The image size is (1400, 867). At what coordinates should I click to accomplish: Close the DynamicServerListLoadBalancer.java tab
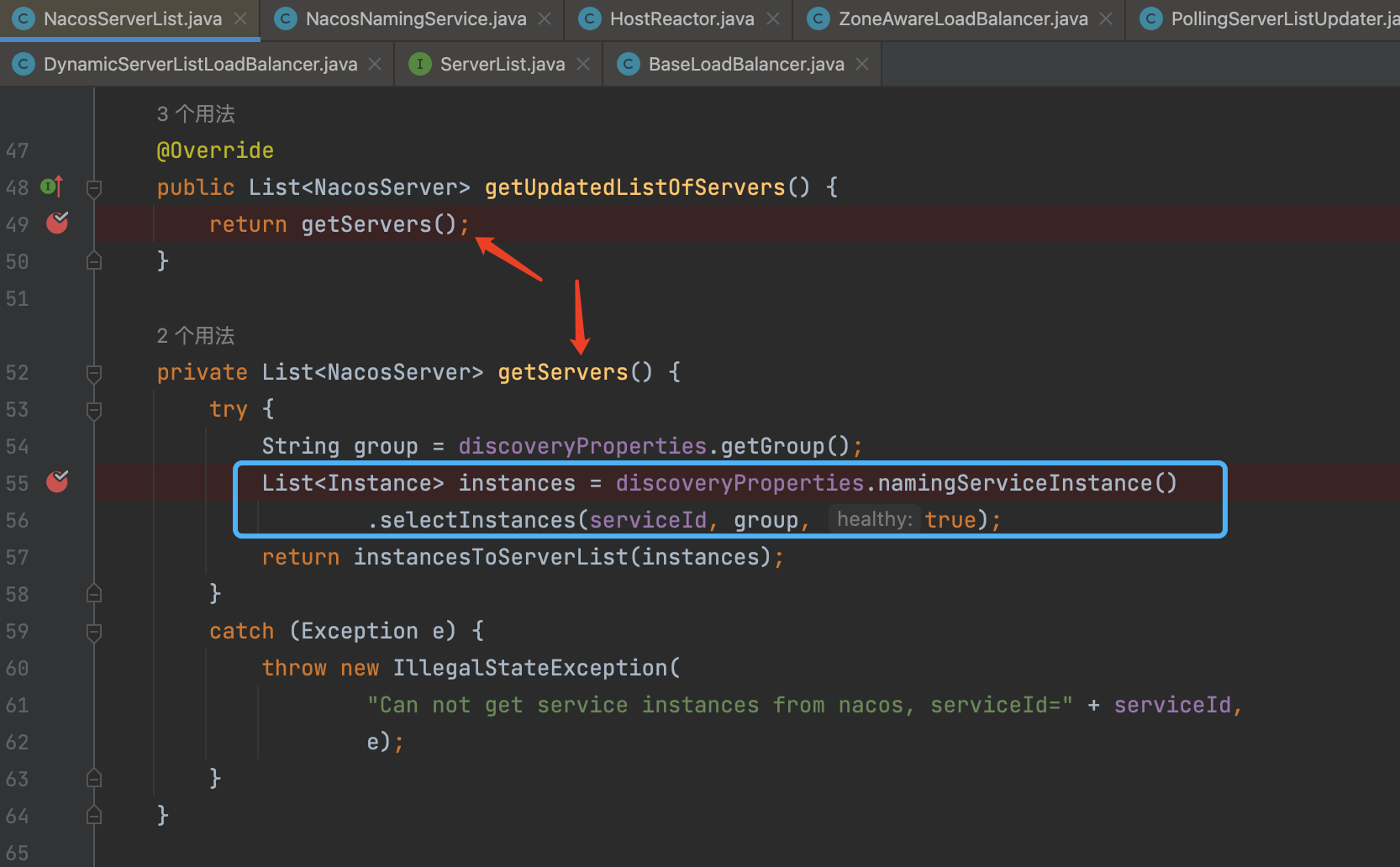pyautogui.click(x=375, y=64)
